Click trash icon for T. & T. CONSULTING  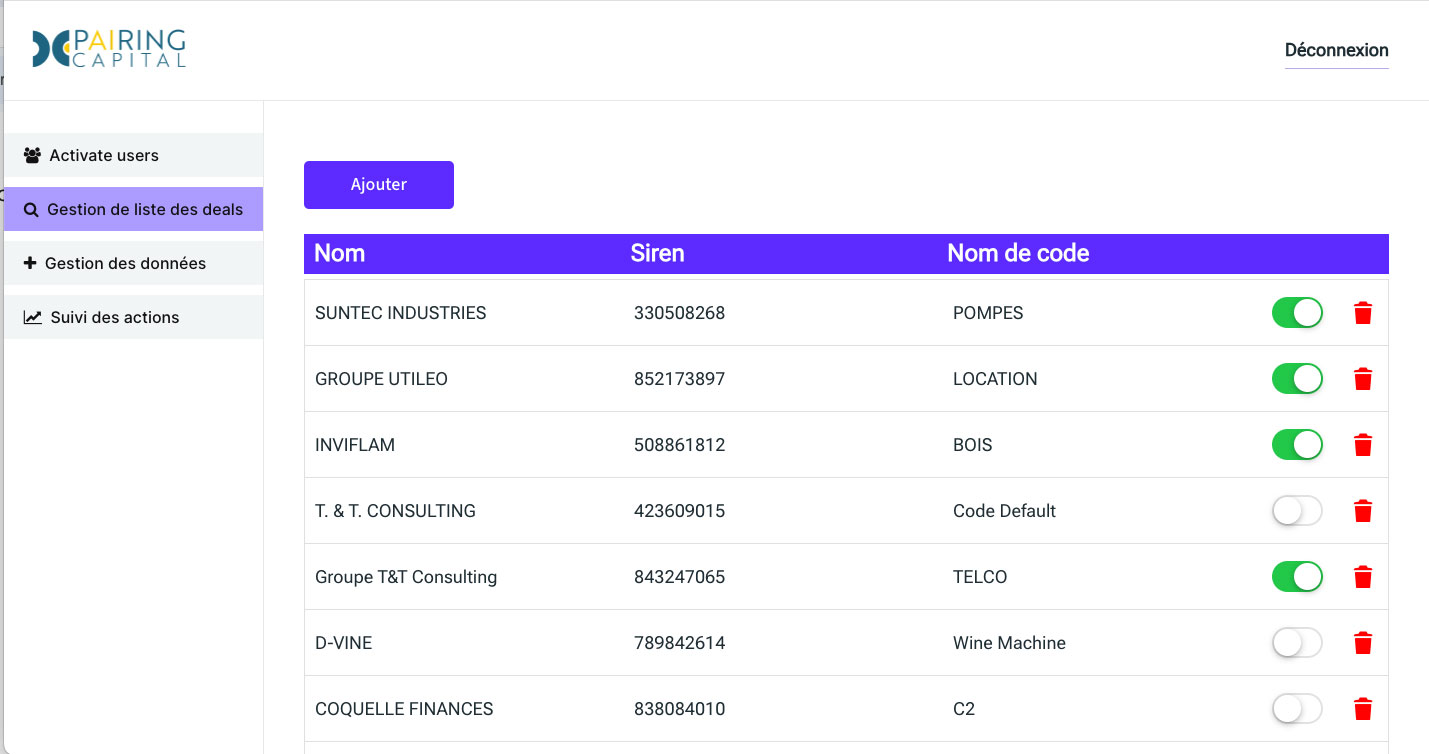pos(1362,511)
